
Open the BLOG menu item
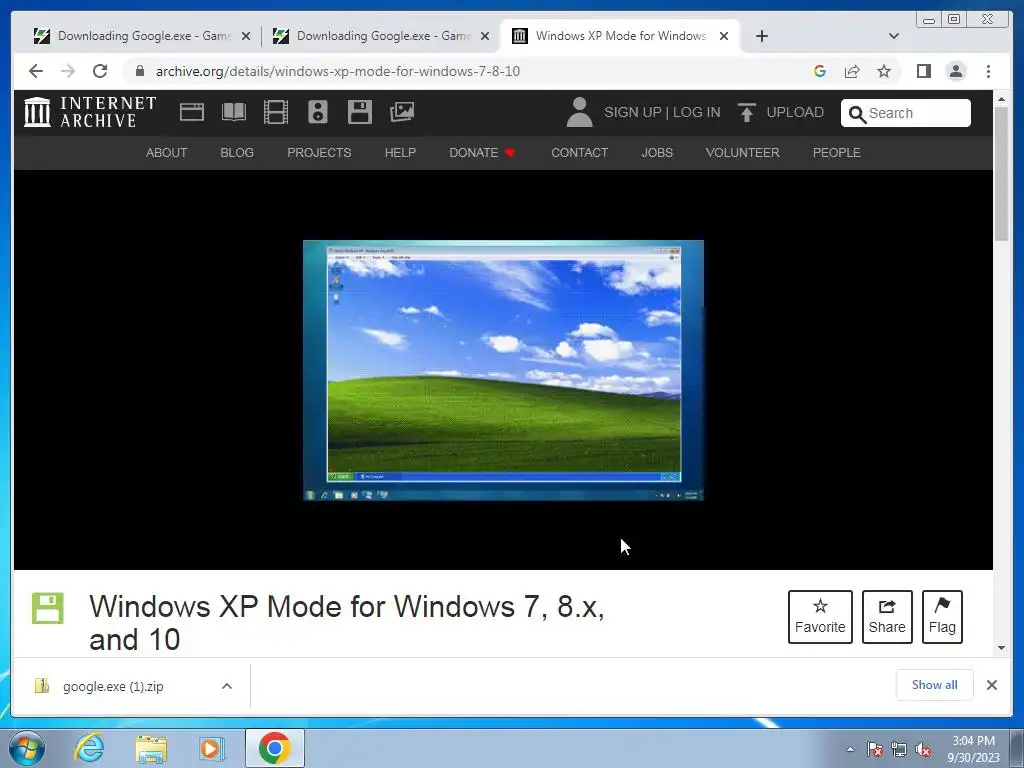[x=237, y=153]
